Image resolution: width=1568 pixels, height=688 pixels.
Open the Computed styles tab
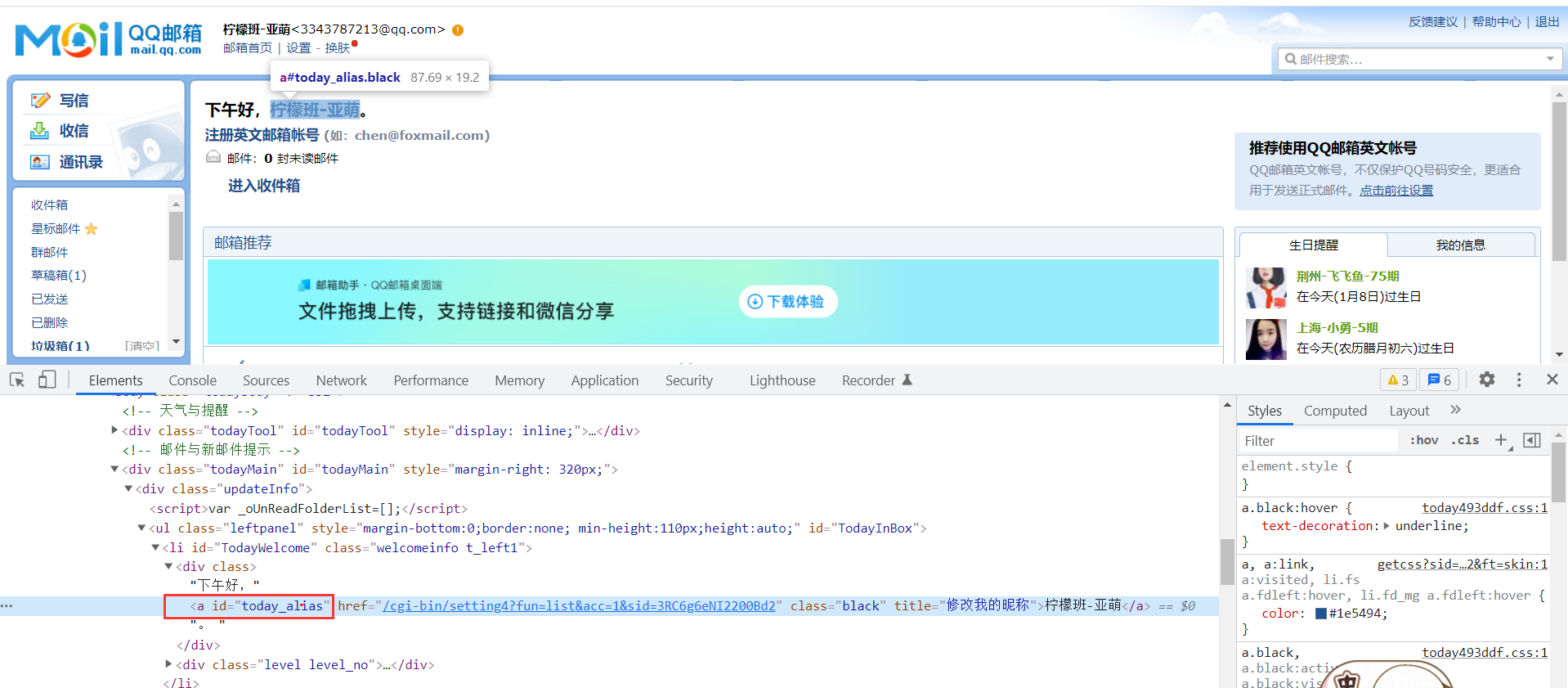click(x=1335, y=411)
